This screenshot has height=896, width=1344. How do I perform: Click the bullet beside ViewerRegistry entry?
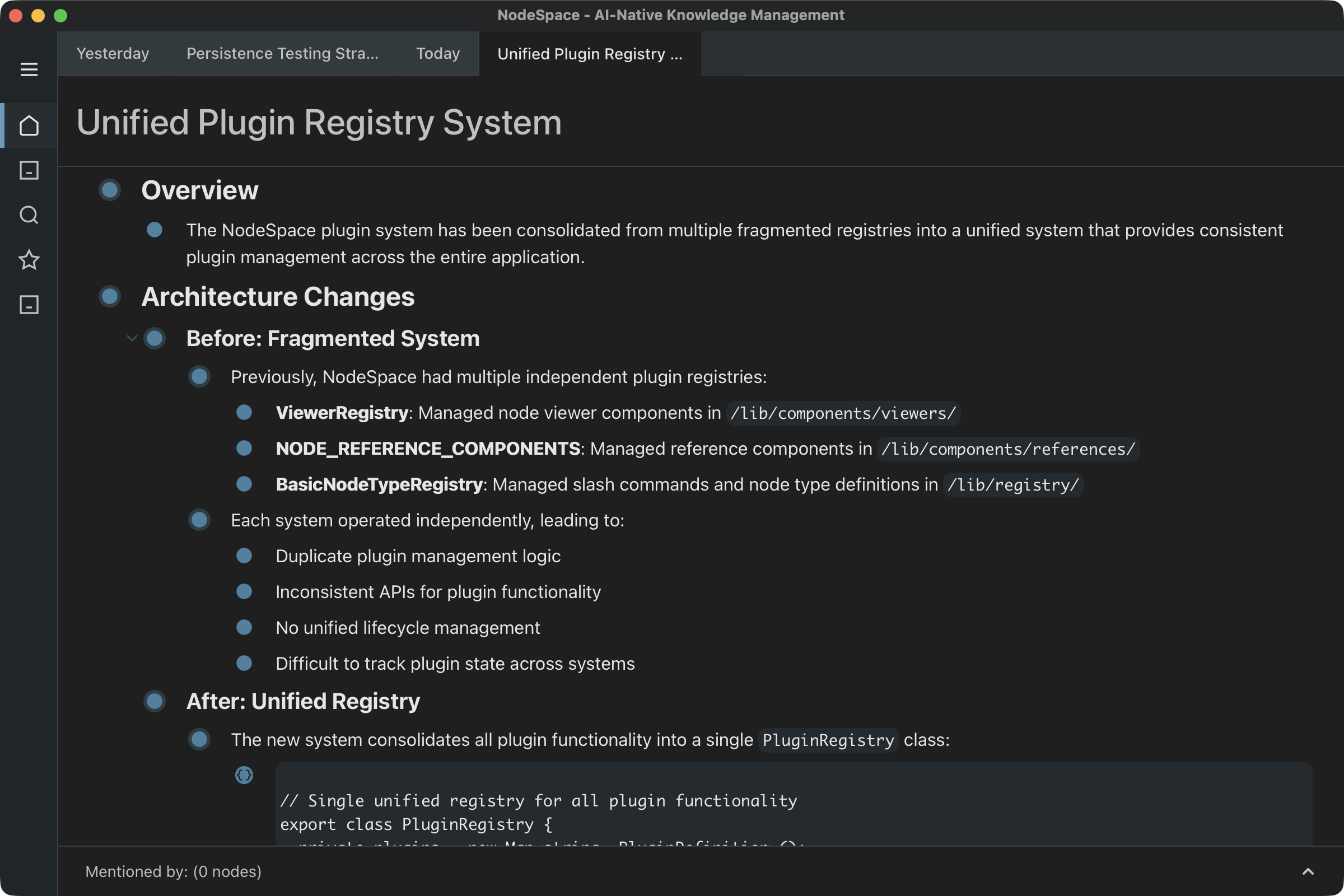(x=245, y=413)
